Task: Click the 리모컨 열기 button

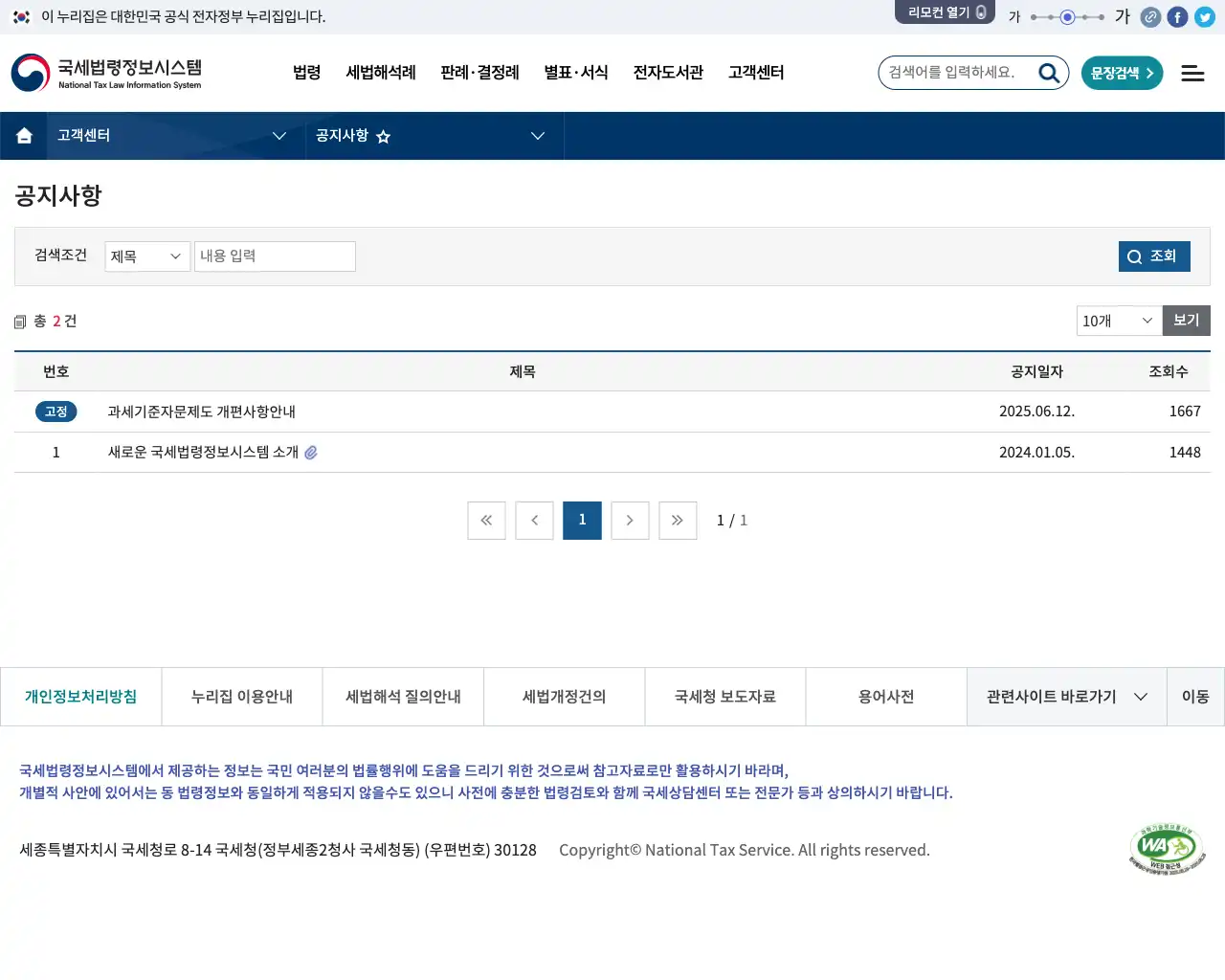Action: 945,12
